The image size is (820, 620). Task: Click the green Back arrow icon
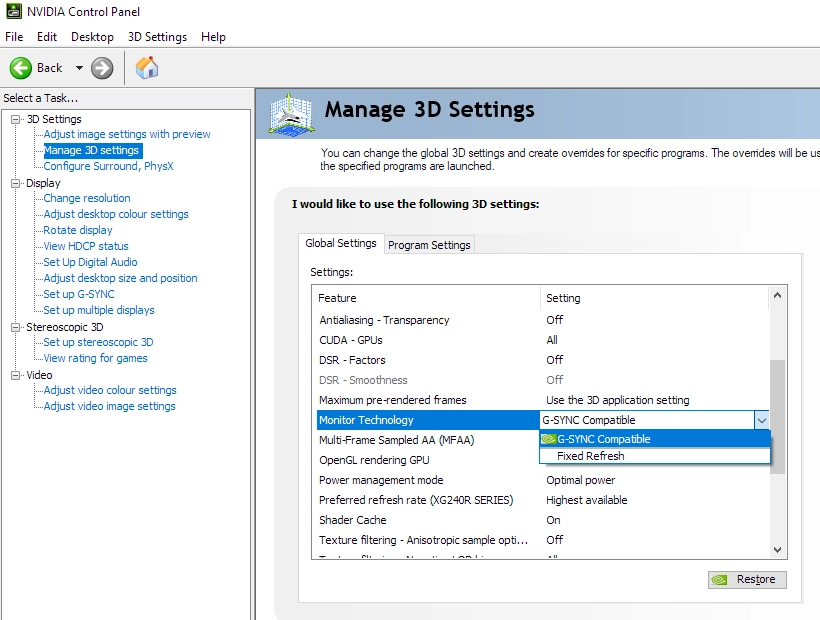(x=21, y=68)
